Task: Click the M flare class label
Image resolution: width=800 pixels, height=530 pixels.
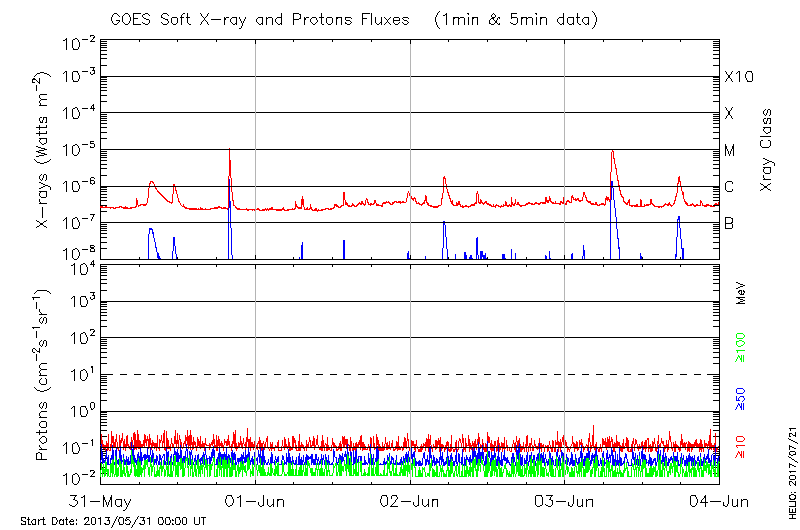Action: click(x=730, y=150)
